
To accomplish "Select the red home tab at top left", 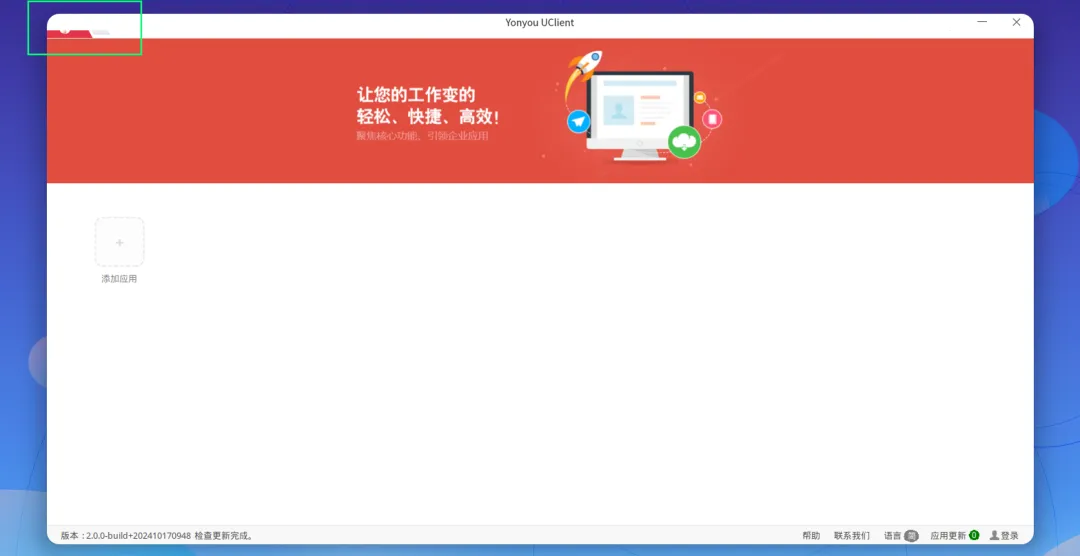I will (68, 32).
